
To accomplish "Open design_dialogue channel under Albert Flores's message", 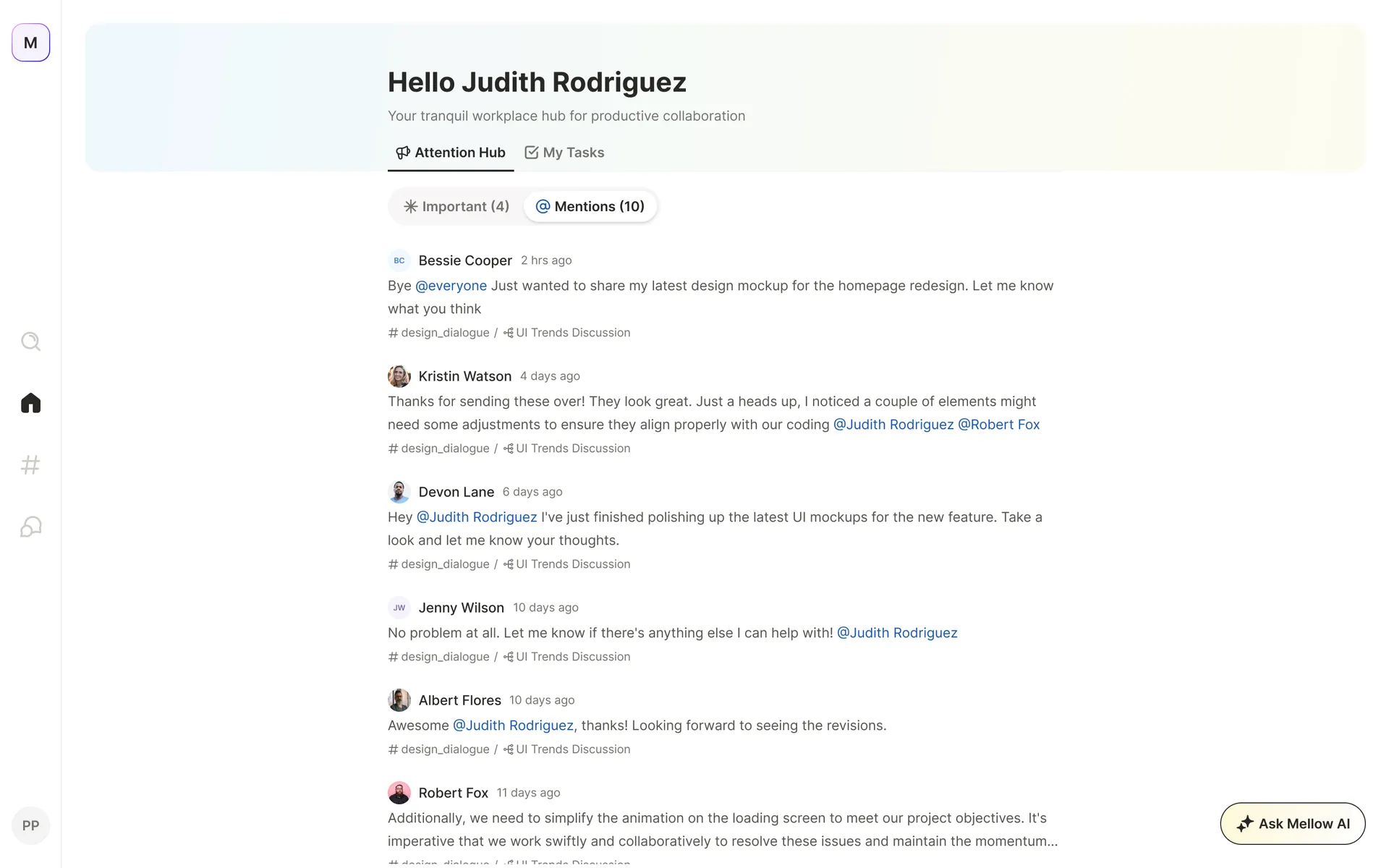I will (x=439, y=749).
